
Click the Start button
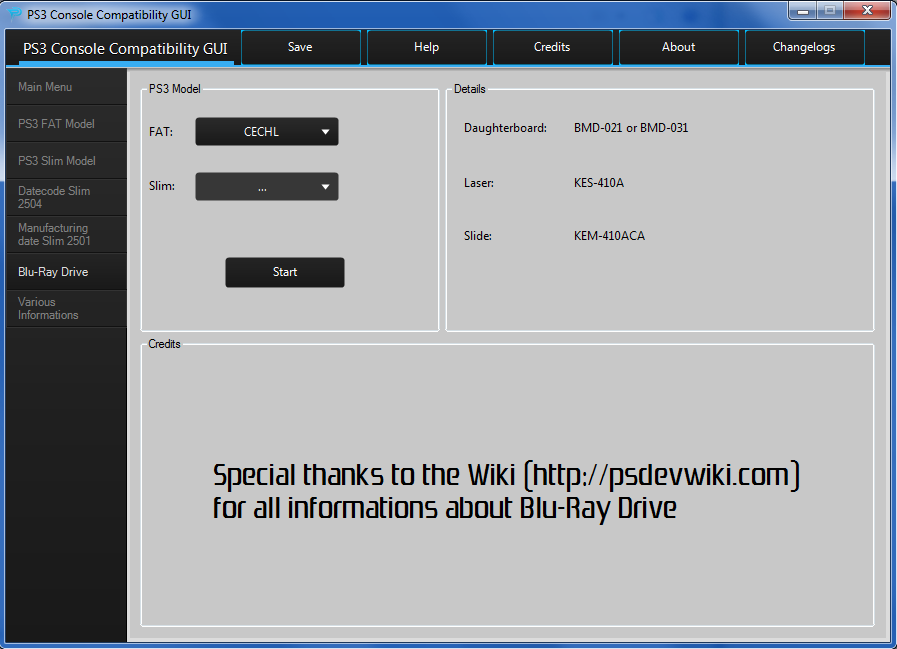[285, 272]
